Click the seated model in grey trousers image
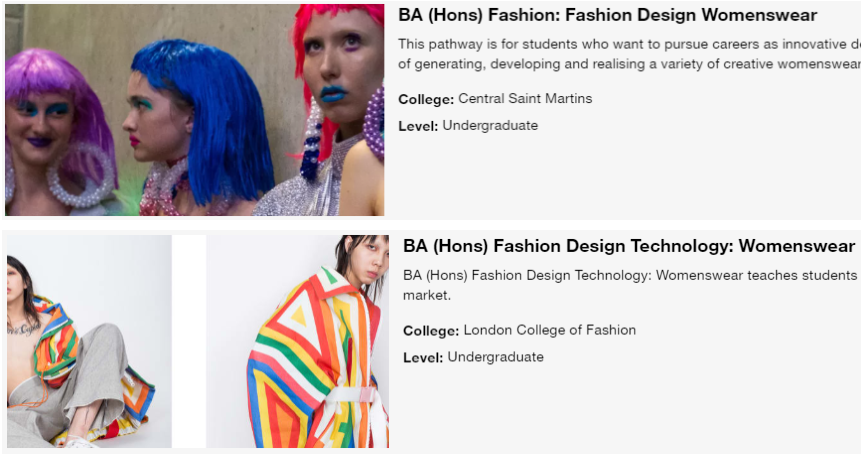861x454 pixels. pos(89,341)
